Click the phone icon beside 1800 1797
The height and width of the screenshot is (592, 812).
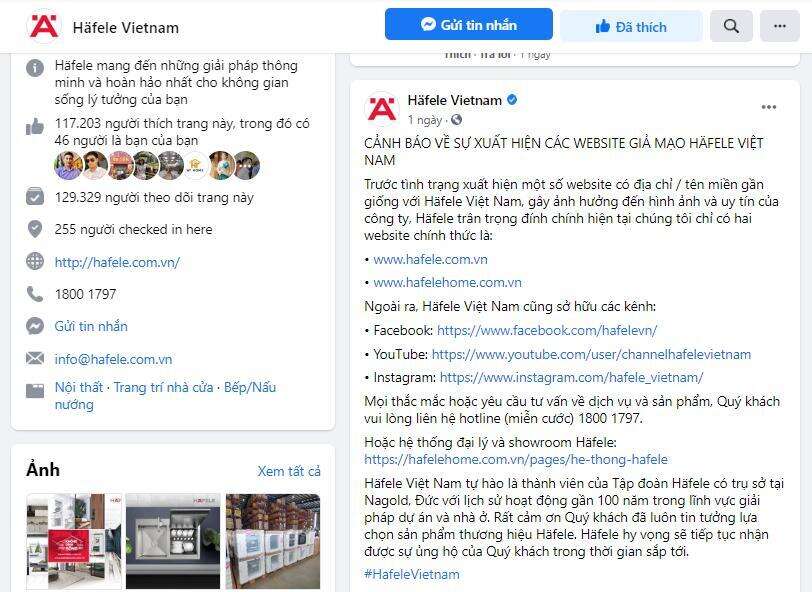coord(35,294)
